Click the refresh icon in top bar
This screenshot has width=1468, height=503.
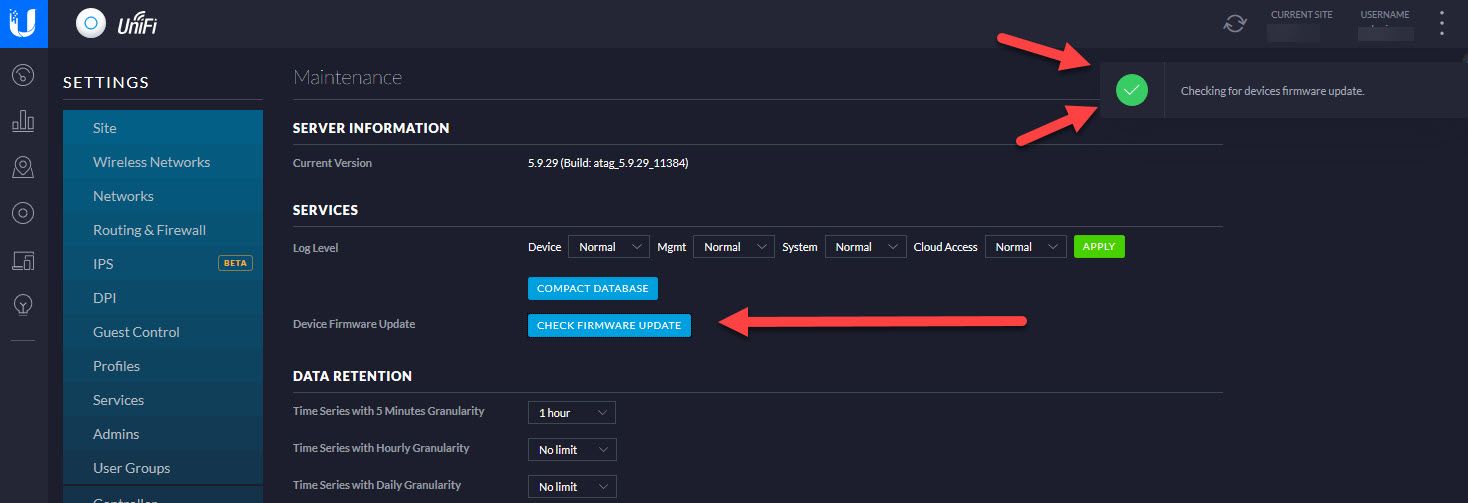click(1235, 23)
